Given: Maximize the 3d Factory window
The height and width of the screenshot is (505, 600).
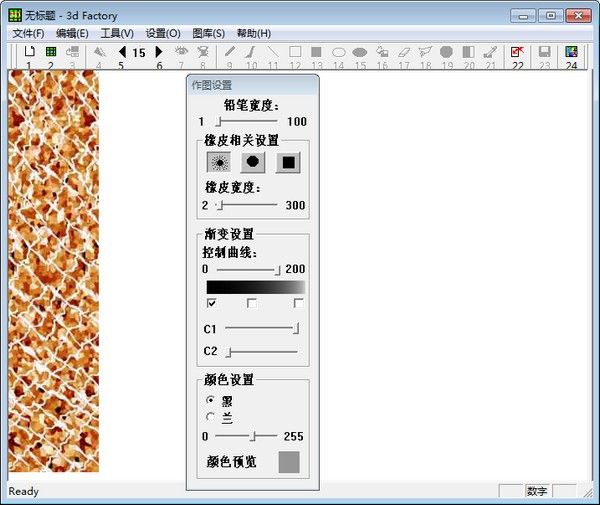Looking at the screenshot, I should point(551,16).
